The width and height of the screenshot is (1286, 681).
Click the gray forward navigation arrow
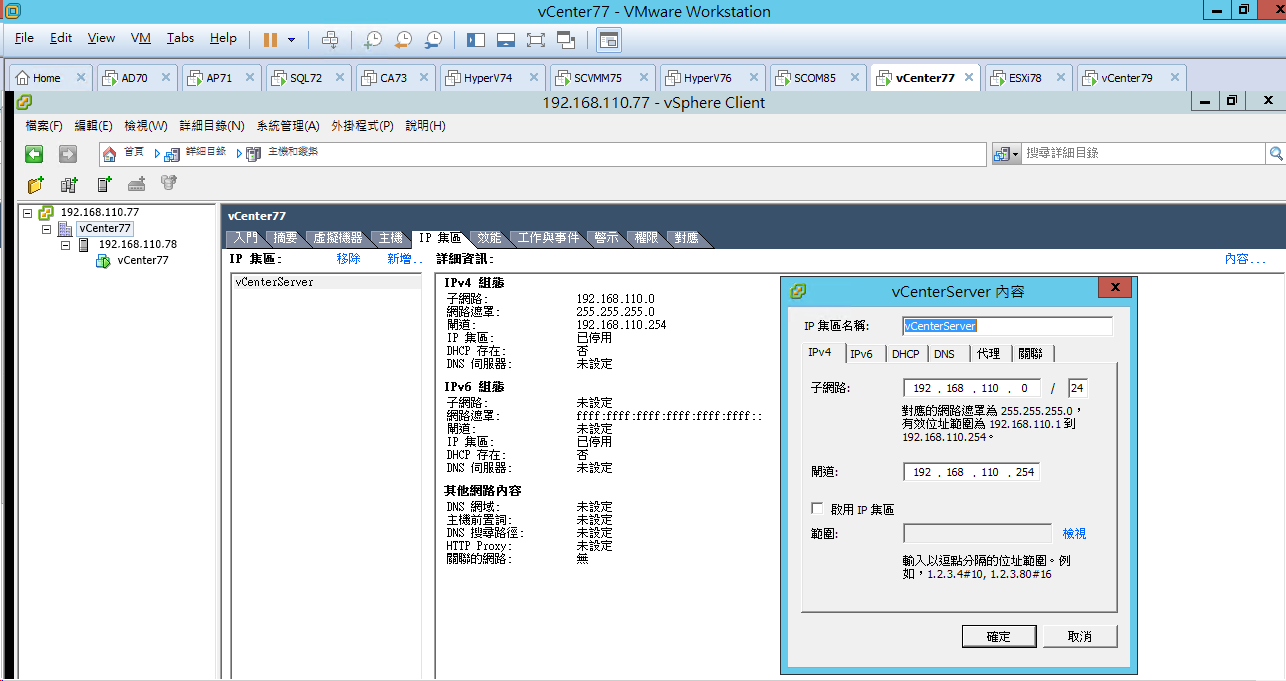[68, 154]
